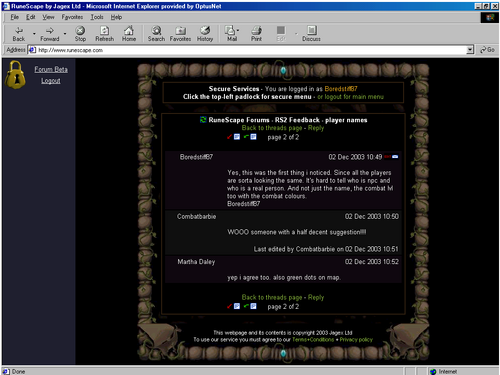The image size is (500, 375).
Task: Reload the page using Refresh
Action: 104,34
